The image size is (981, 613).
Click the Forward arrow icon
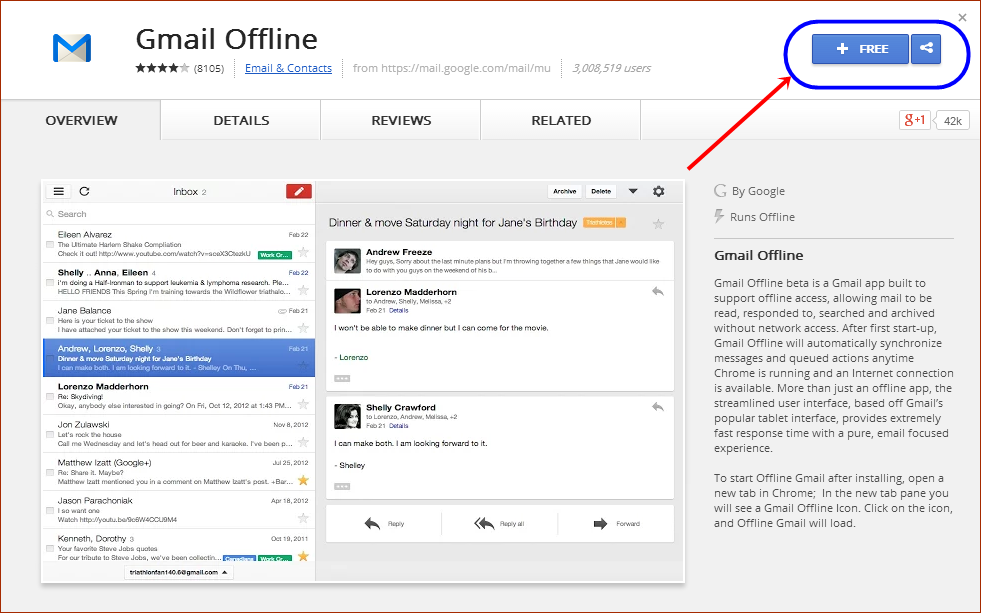point(601,524)
